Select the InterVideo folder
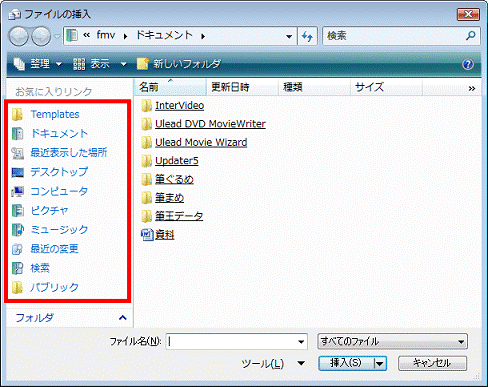This screenshot has height=387, width=488. (x=179, y=105)
